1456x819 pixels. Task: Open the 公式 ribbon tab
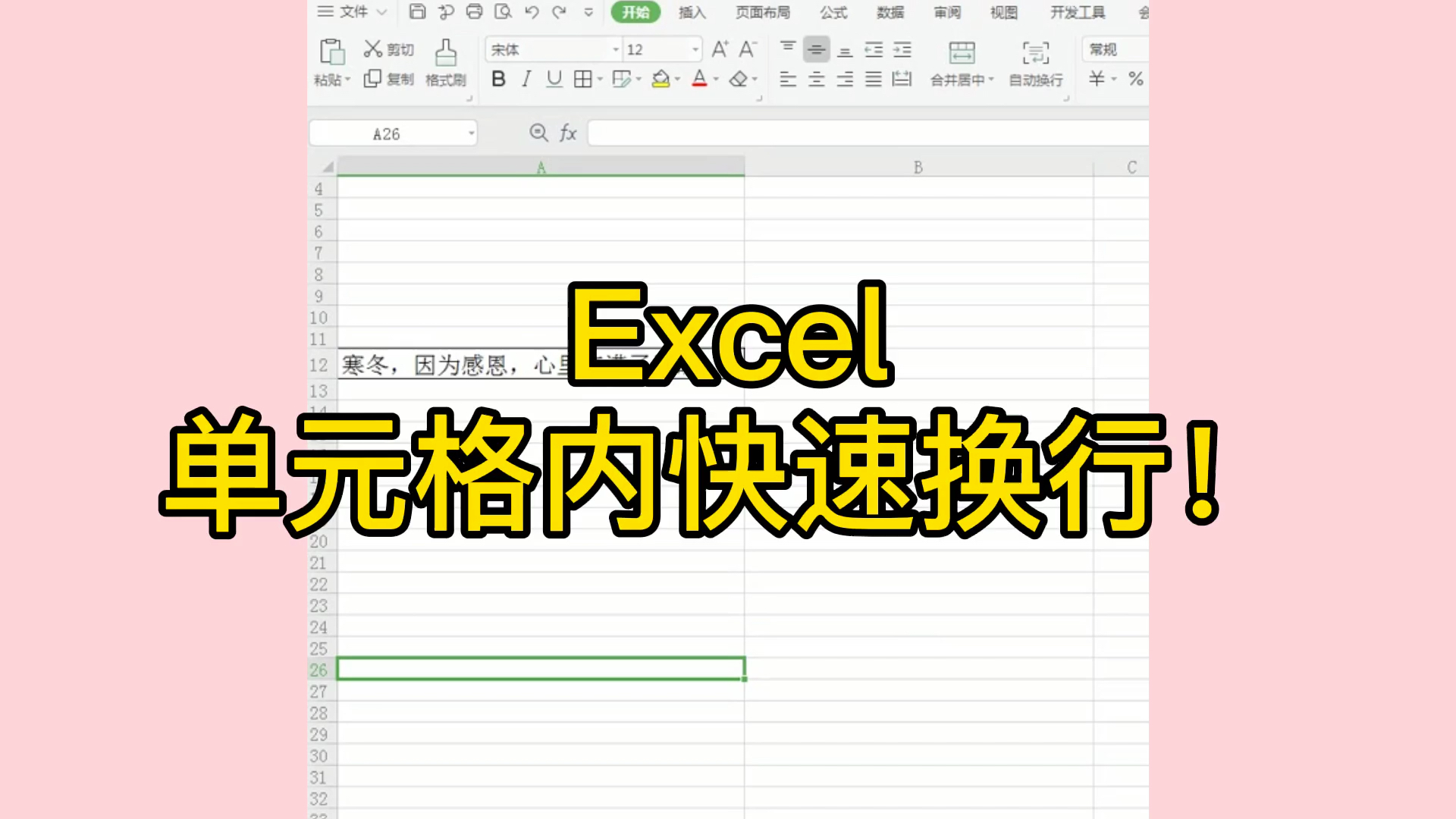point(833,12)
